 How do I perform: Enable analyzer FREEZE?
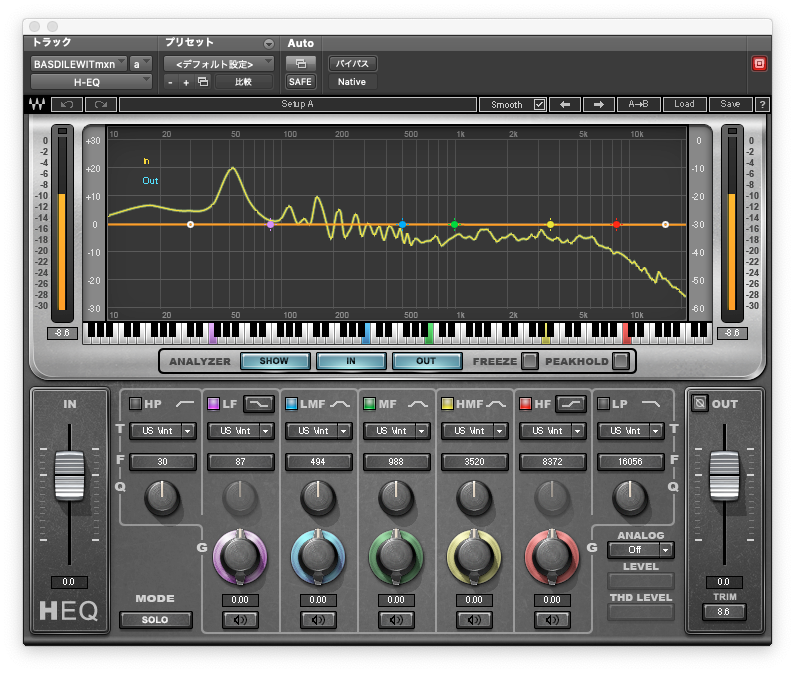(530, 361)
